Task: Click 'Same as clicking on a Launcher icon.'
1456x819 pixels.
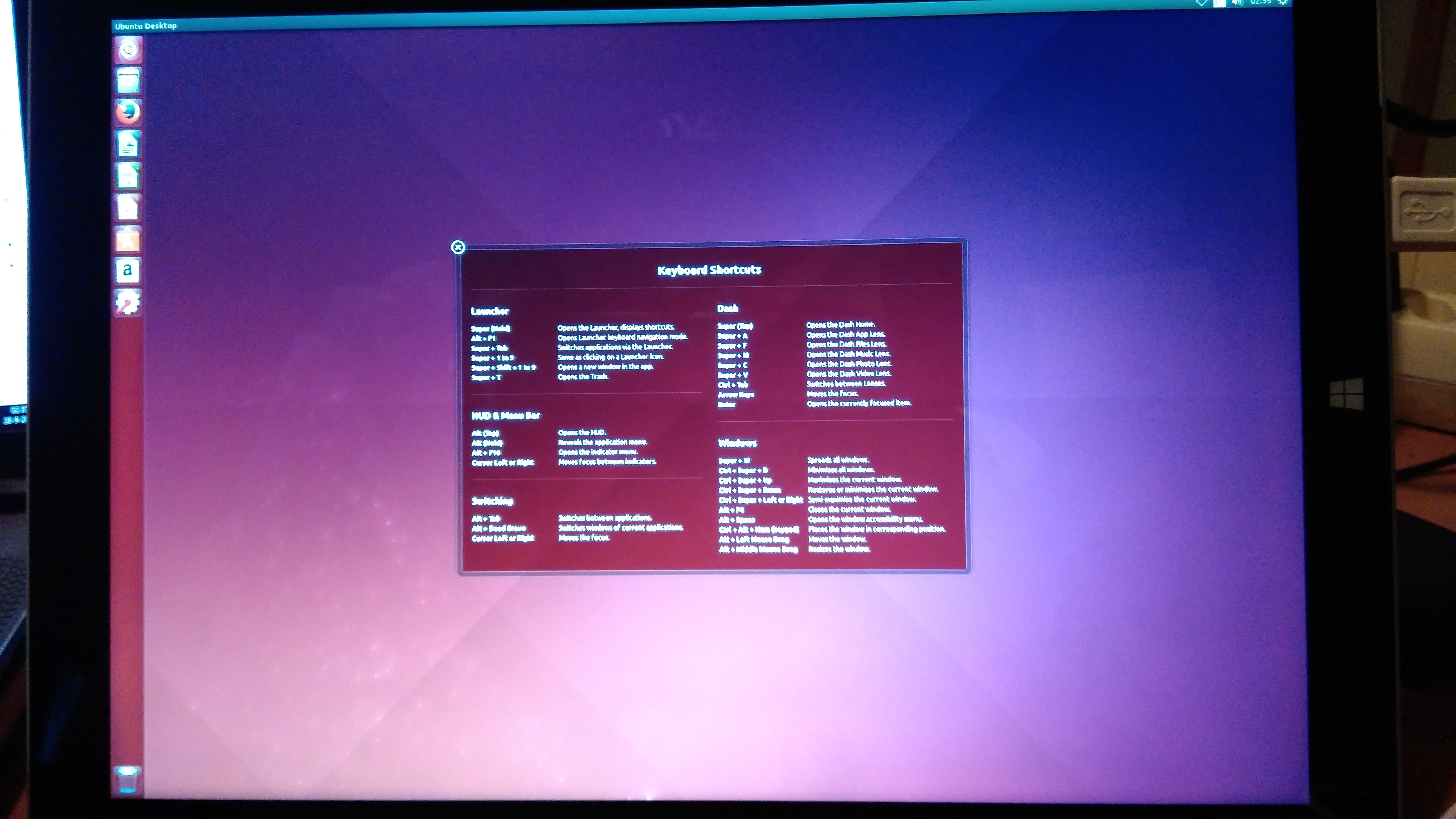Action: (611, 357)
